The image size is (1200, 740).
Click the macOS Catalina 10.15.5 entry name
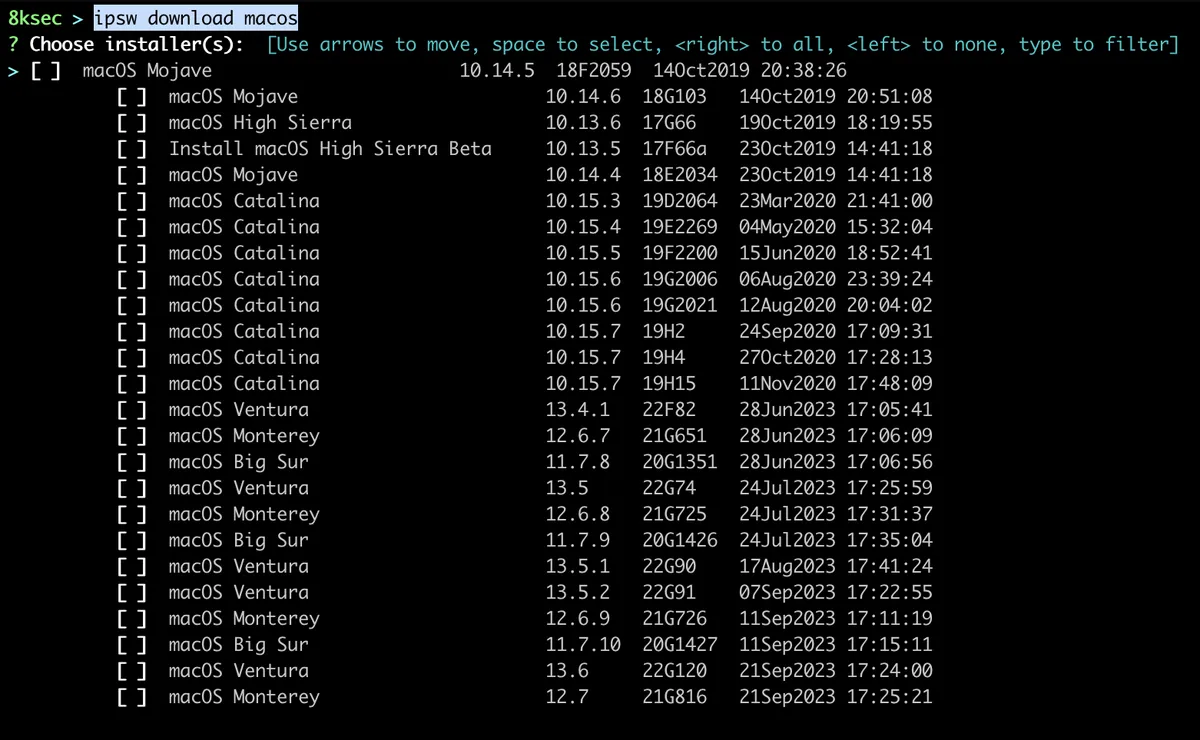click(x=244, y=253)
